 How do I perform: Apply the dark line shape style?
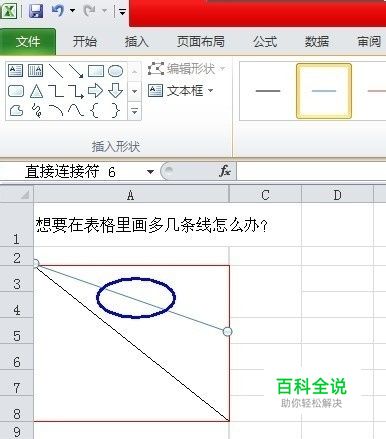[x=268, y=91]
